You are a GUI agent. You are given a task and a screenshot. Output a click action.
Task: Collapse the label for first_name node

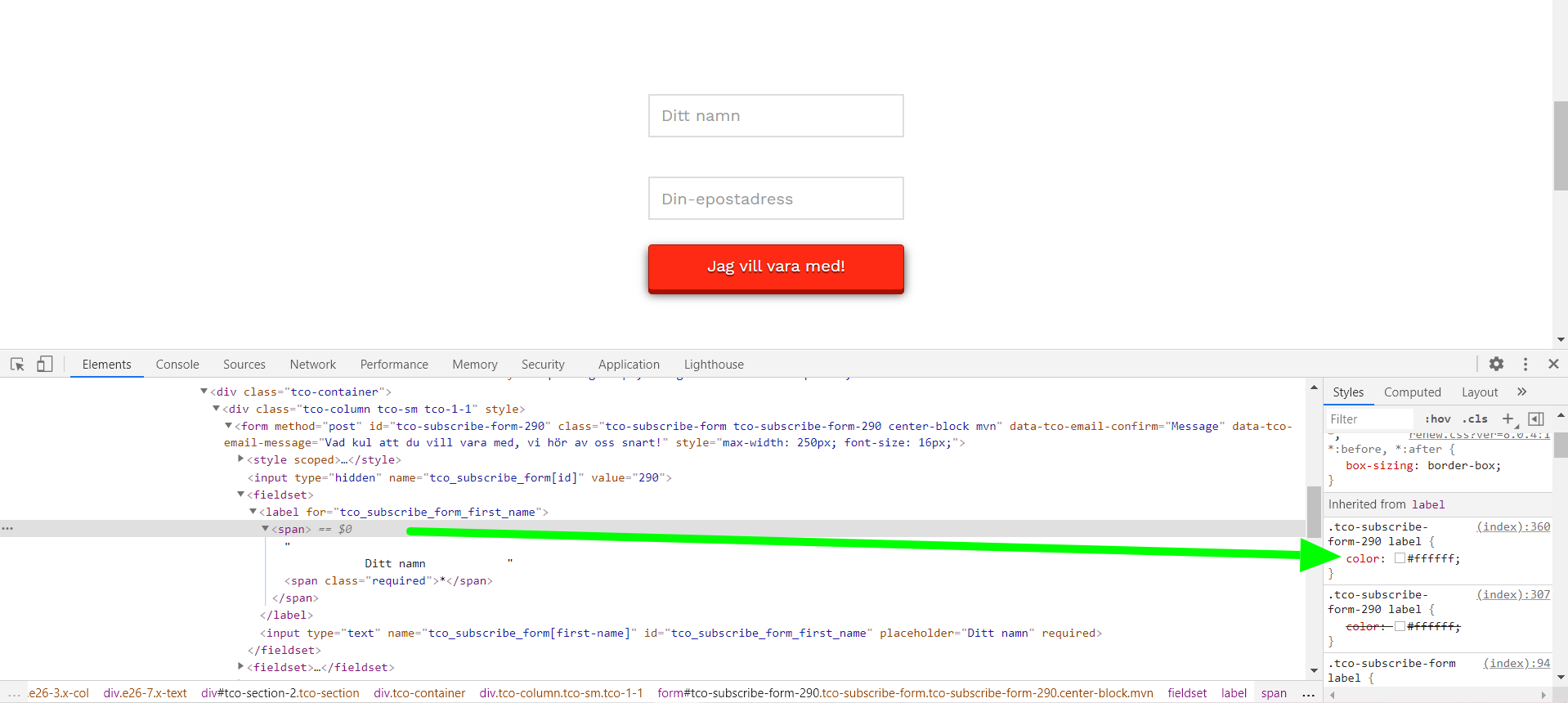(253, 512)
